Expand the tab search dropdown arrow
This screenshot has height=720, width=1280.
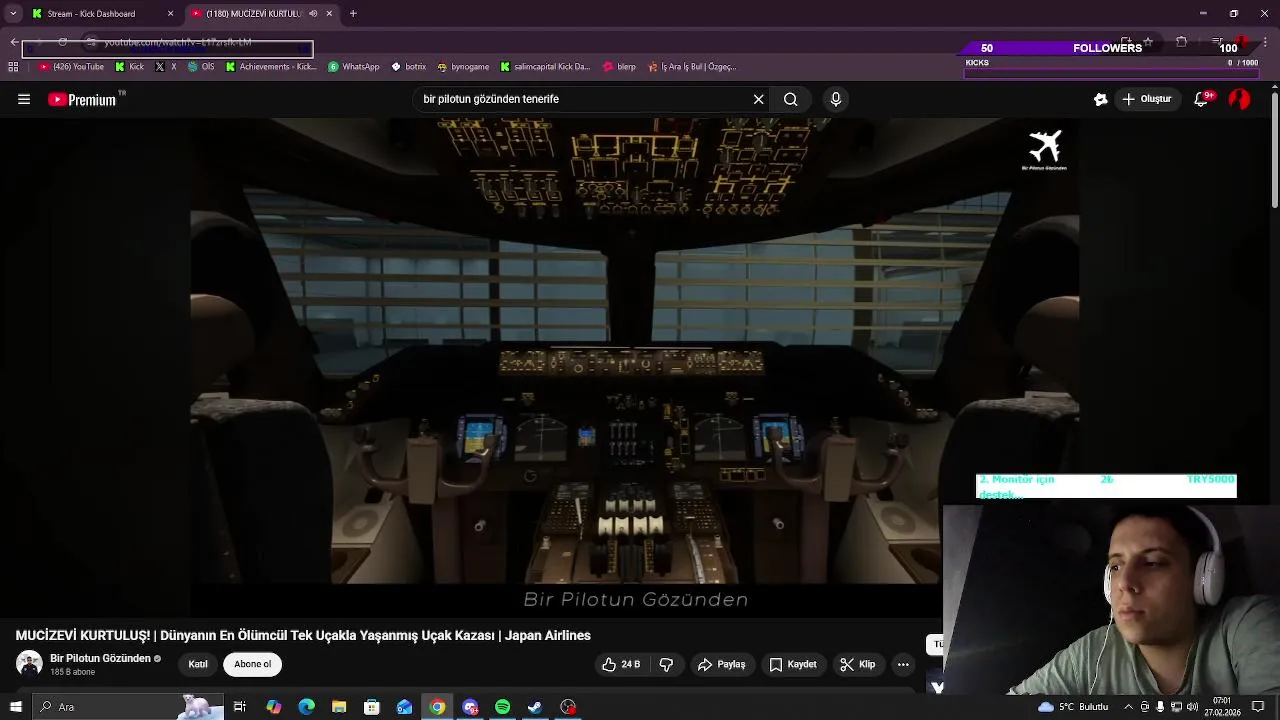(x=13, y=14)
